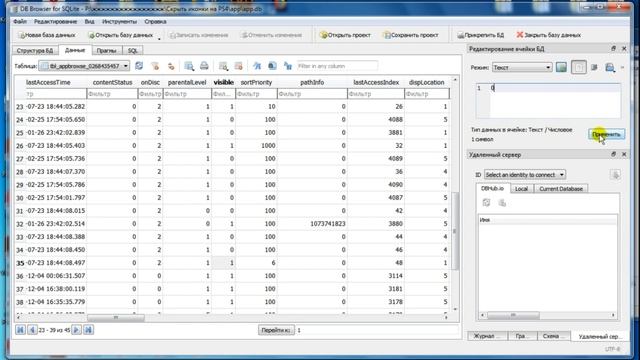This screenshot has width=640, height=360.
Task: Clear sorting order icon
Action: [x=171, y=66]
